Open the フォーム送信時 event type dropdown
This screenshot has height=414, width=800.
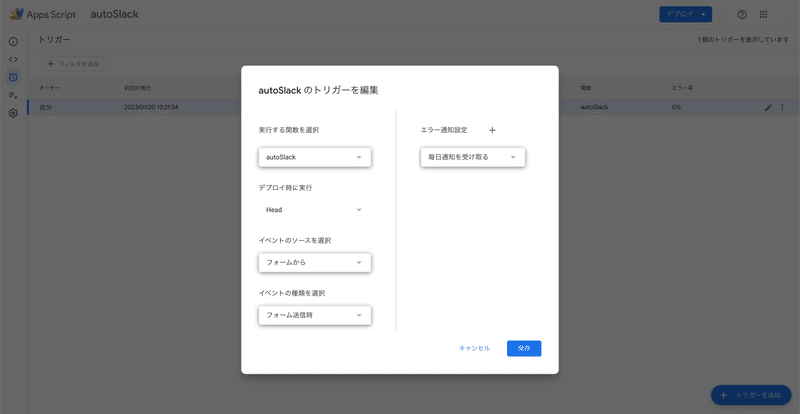pos(314,315)
